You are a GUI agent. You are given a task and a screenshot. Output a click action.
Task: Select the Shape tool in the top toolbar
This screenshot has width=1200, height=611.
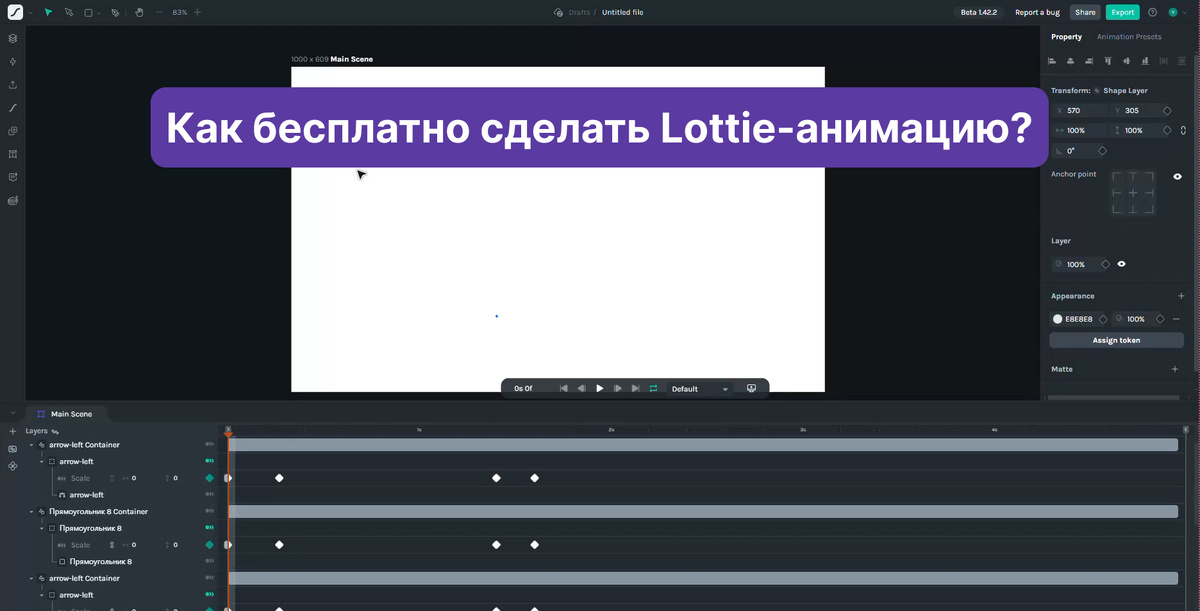coord(88,12)
